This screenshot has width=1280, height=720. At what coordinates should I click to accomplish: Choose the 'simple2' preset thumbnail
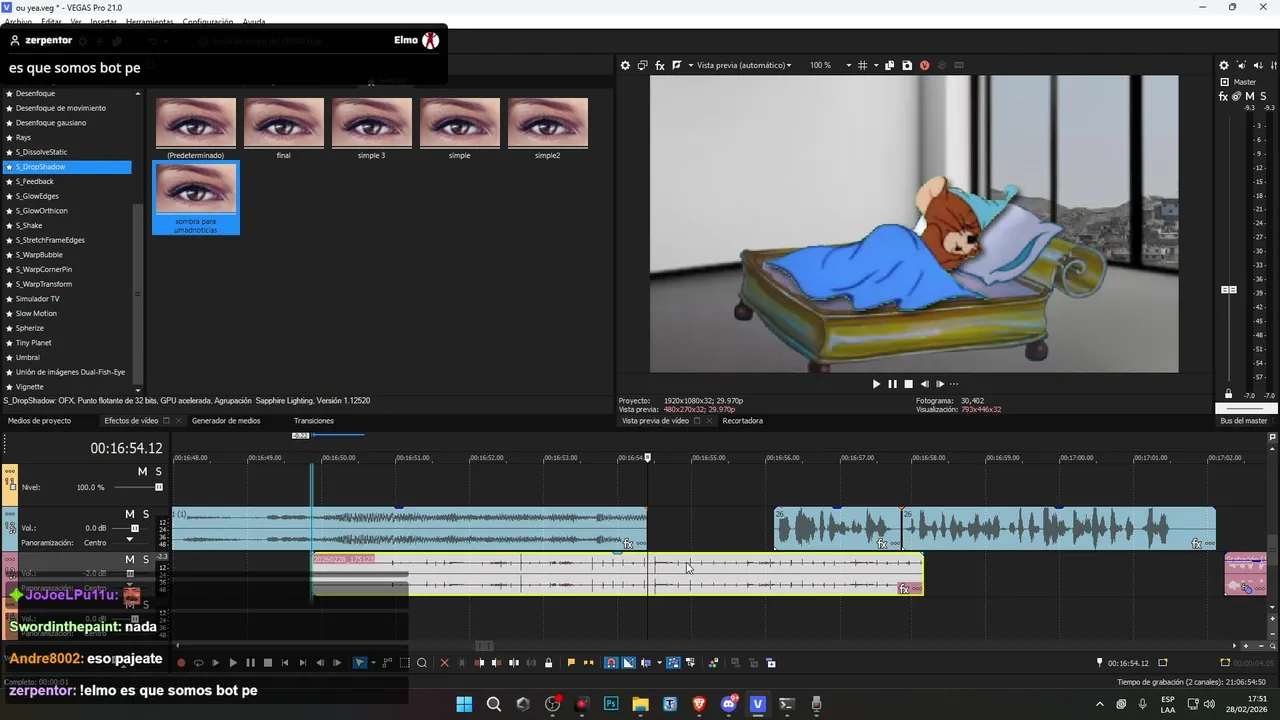point(548,123)
